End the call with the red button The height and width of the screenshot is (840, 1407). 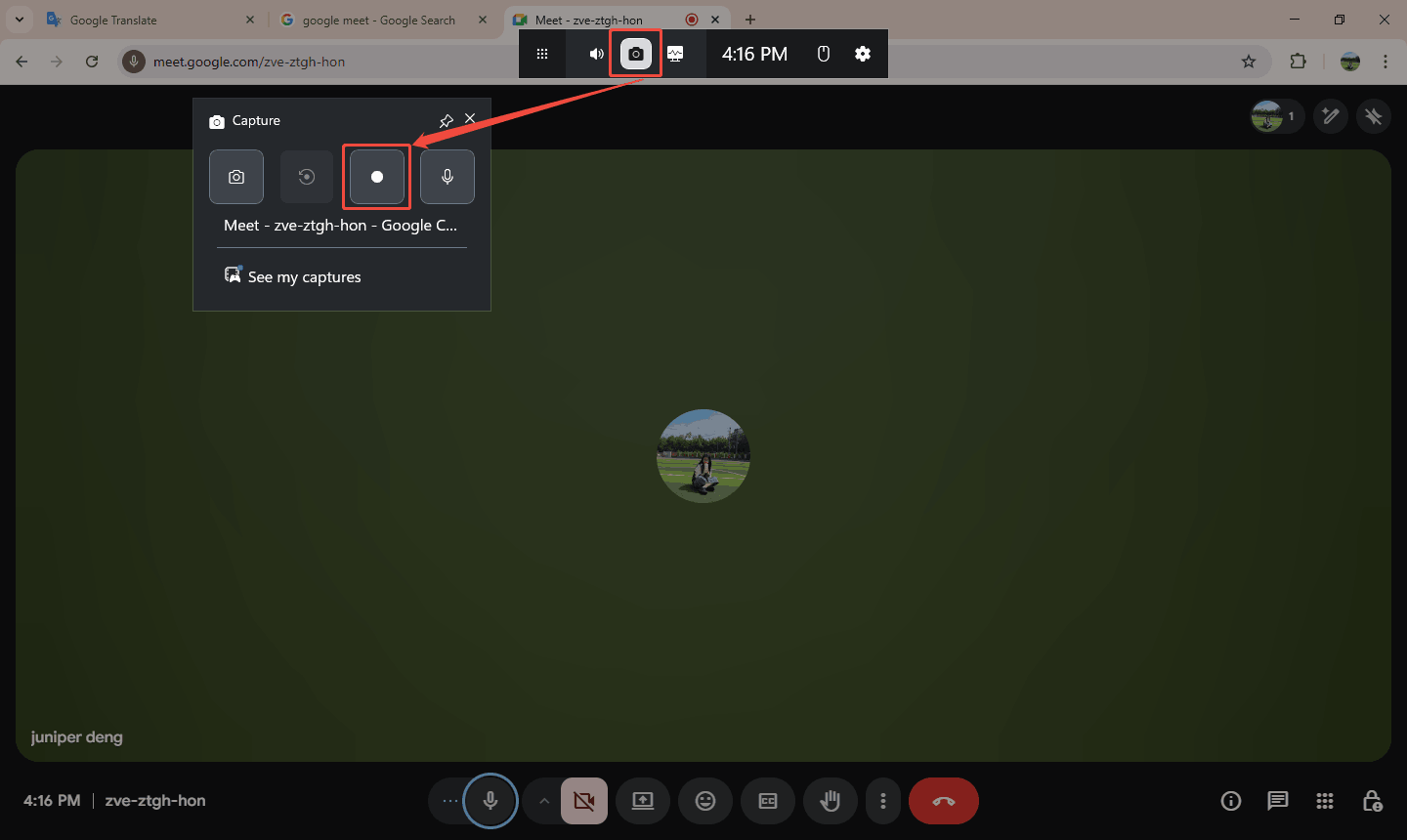tap(943, 800)
